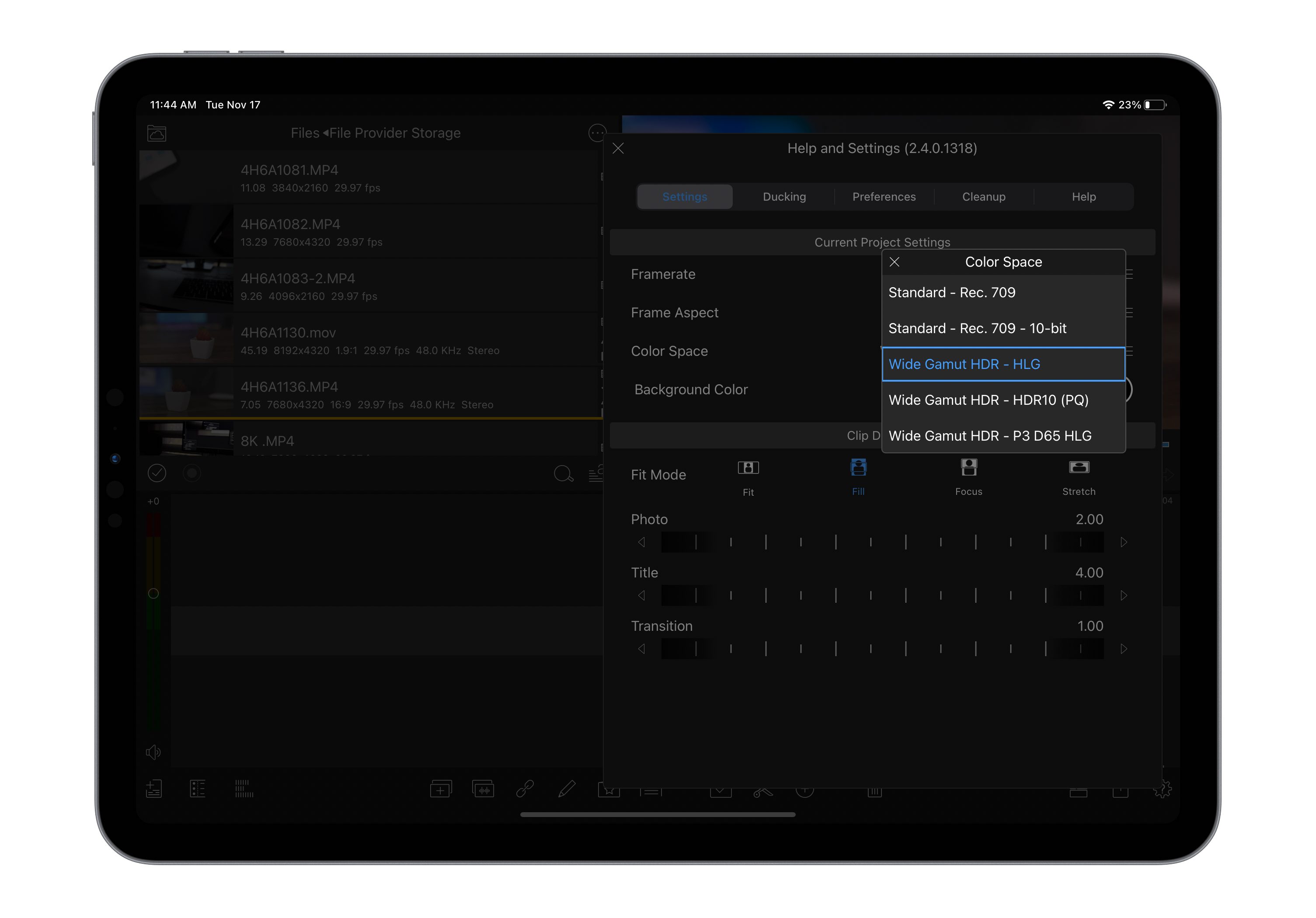Increase Title duration with right arrow
This screenshot has width=1316, height=918.
click(x=1124, y=595)
